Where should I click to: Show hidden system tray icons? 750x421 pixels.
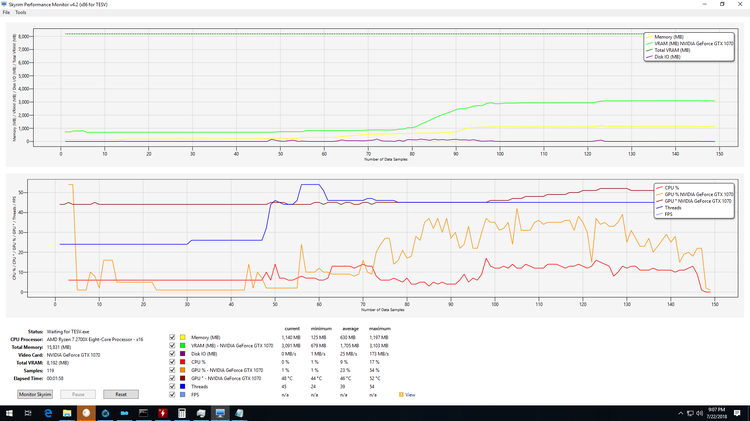(681, 413)
